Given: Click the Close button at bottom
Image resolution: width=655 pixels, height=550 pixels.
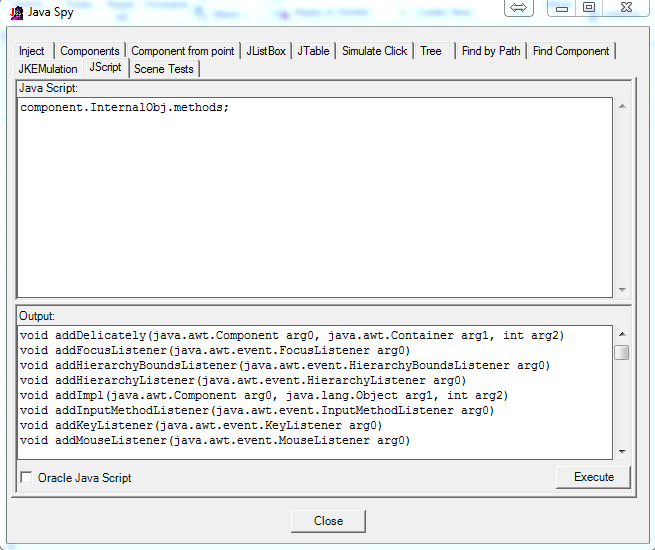Looking at the screenshot, I should point(328,521).
